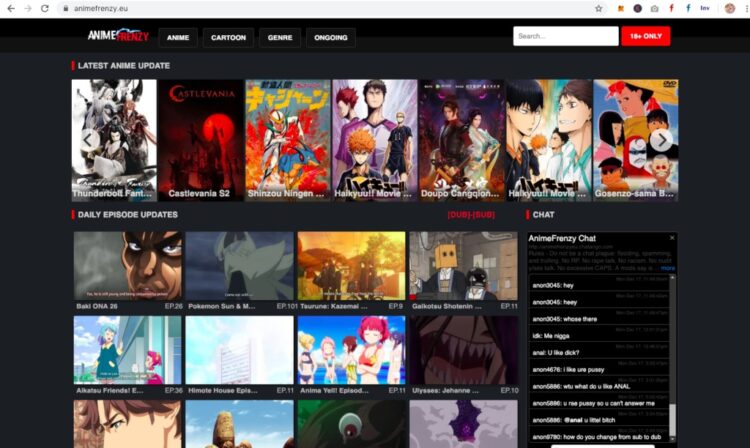Open the dark round extension icon
Screen dimensions: 750x448
[637, 8]
